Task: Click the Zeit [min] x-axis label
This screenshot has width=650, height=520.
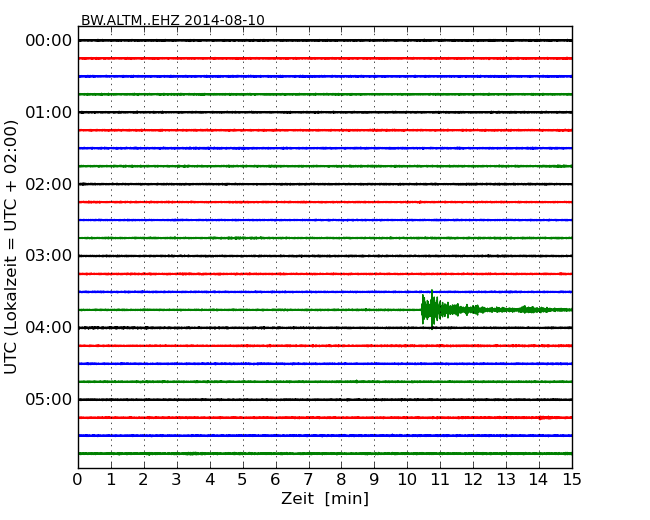Action: (325, 498)
